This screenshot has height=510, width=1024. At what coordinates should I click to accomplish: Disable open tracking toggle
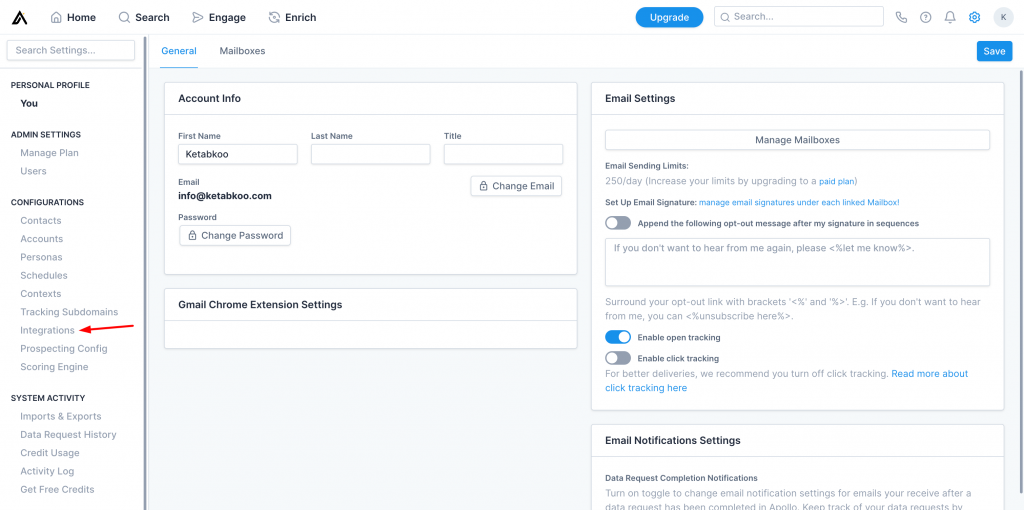coord(618,337)
